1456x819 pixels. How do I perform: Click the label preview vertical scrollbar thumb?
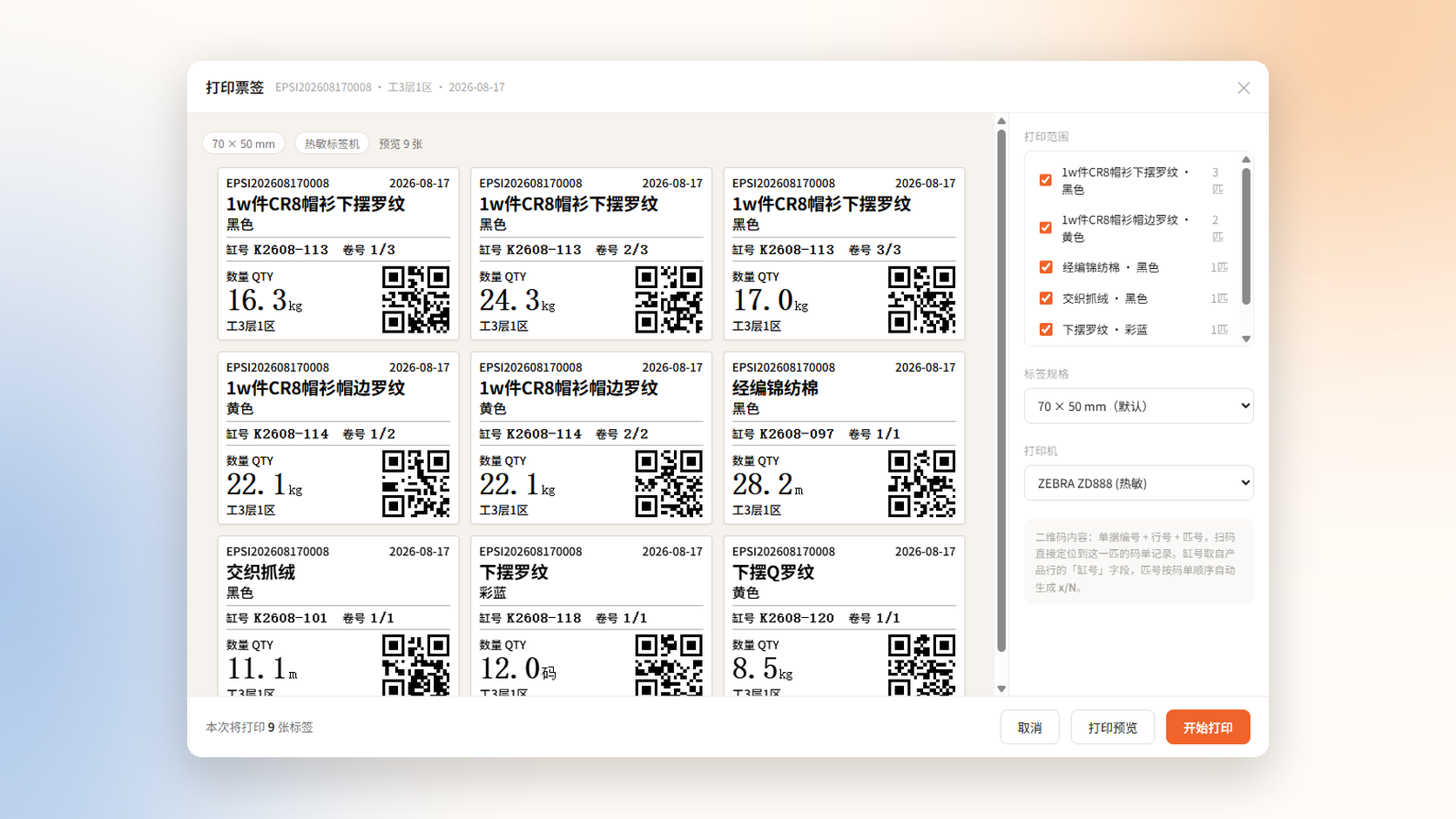click(1001, 391)
